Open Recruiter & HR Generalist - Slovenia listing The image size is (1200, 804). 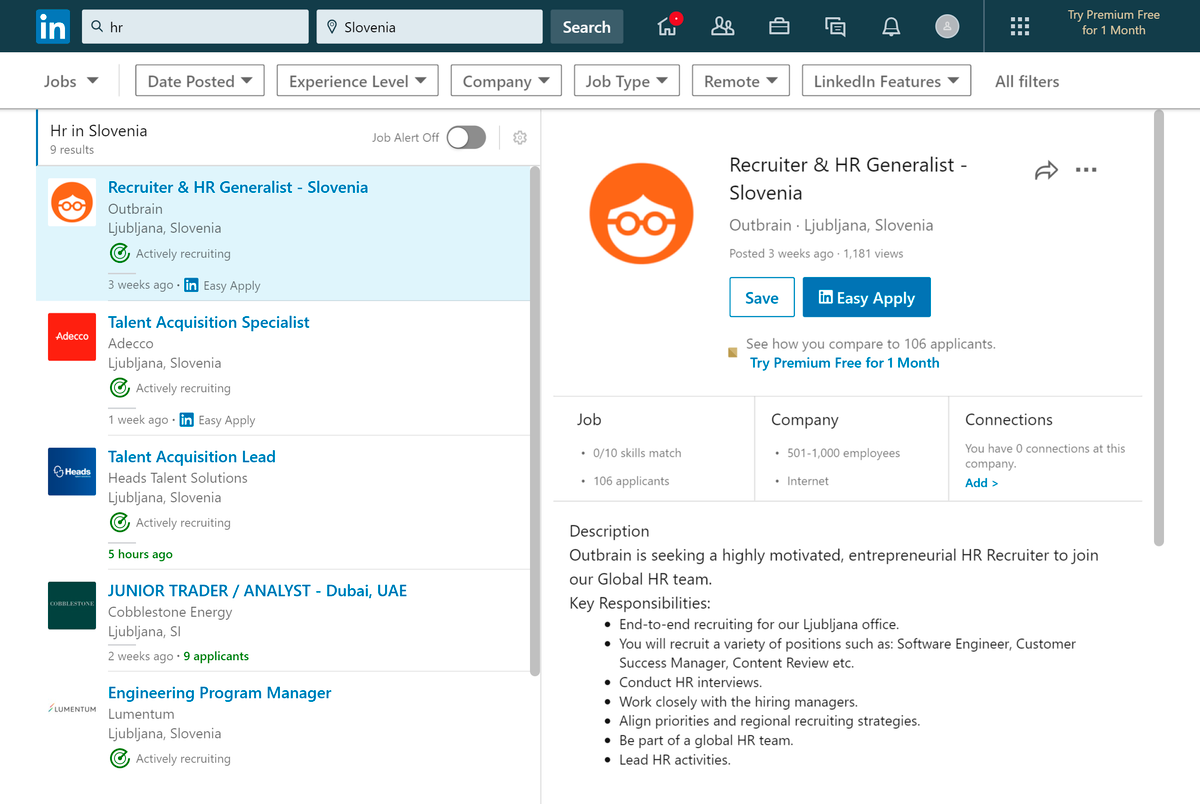coord(238,188)
